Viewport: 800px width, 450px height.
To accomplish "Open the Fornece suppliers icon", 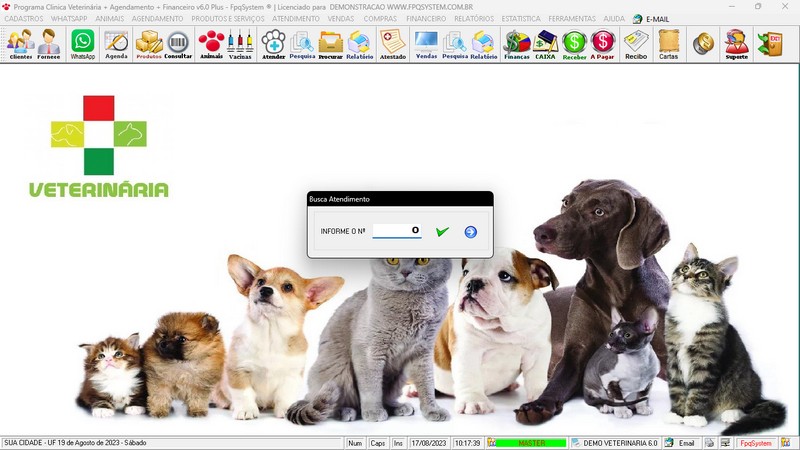I will point(49,44).
